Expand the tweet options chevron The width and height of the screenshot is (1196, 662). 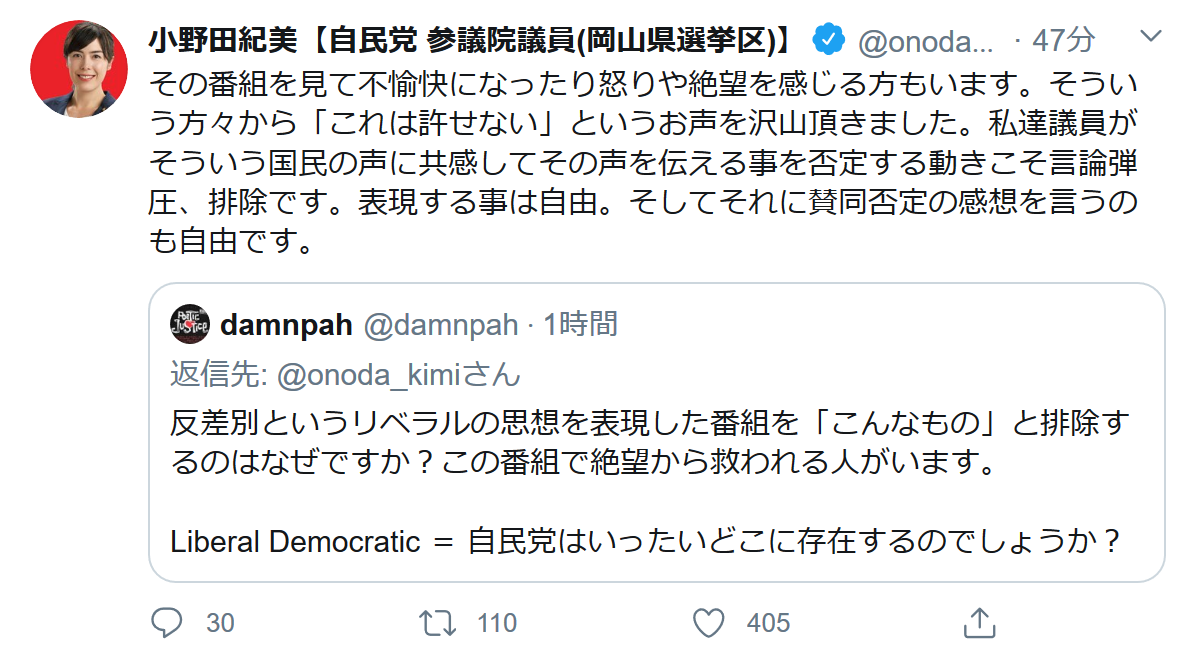1151,38
